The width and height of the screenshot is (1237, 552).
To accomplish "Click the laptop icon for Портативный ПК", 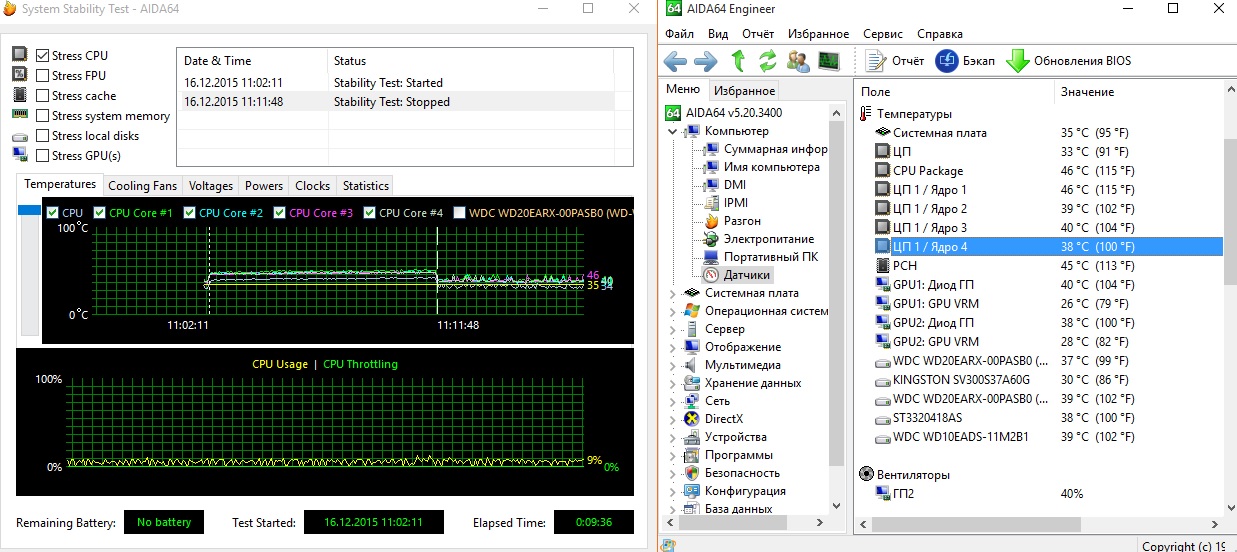I will tap(711, 257).
